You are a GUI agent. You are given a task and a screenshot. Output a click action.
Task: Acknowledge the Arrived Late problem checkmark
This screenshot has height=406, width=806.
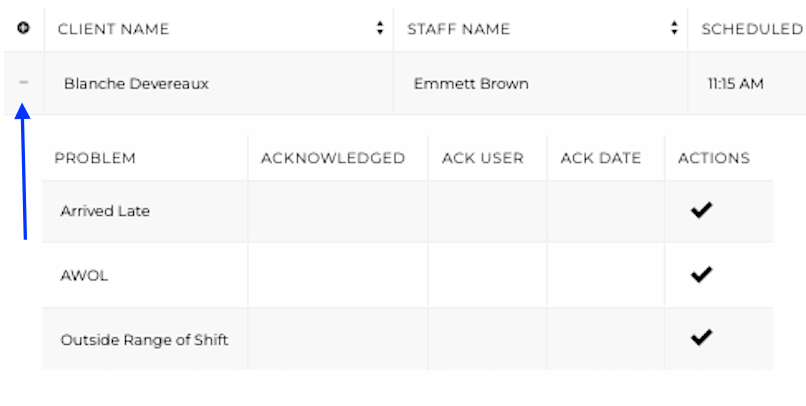701,210
